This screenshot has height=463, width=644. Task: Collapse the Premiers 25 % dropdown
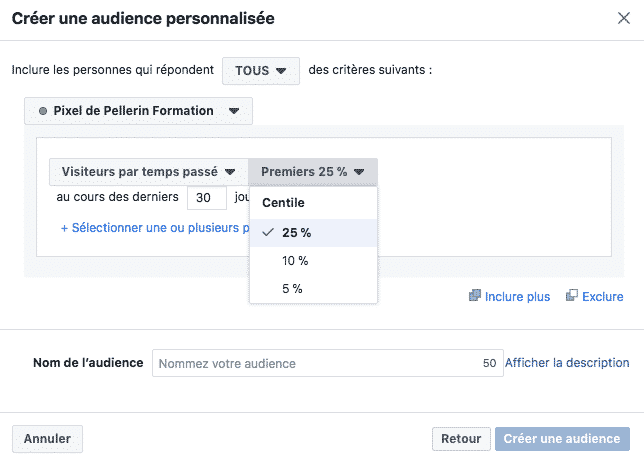(313, 172)
